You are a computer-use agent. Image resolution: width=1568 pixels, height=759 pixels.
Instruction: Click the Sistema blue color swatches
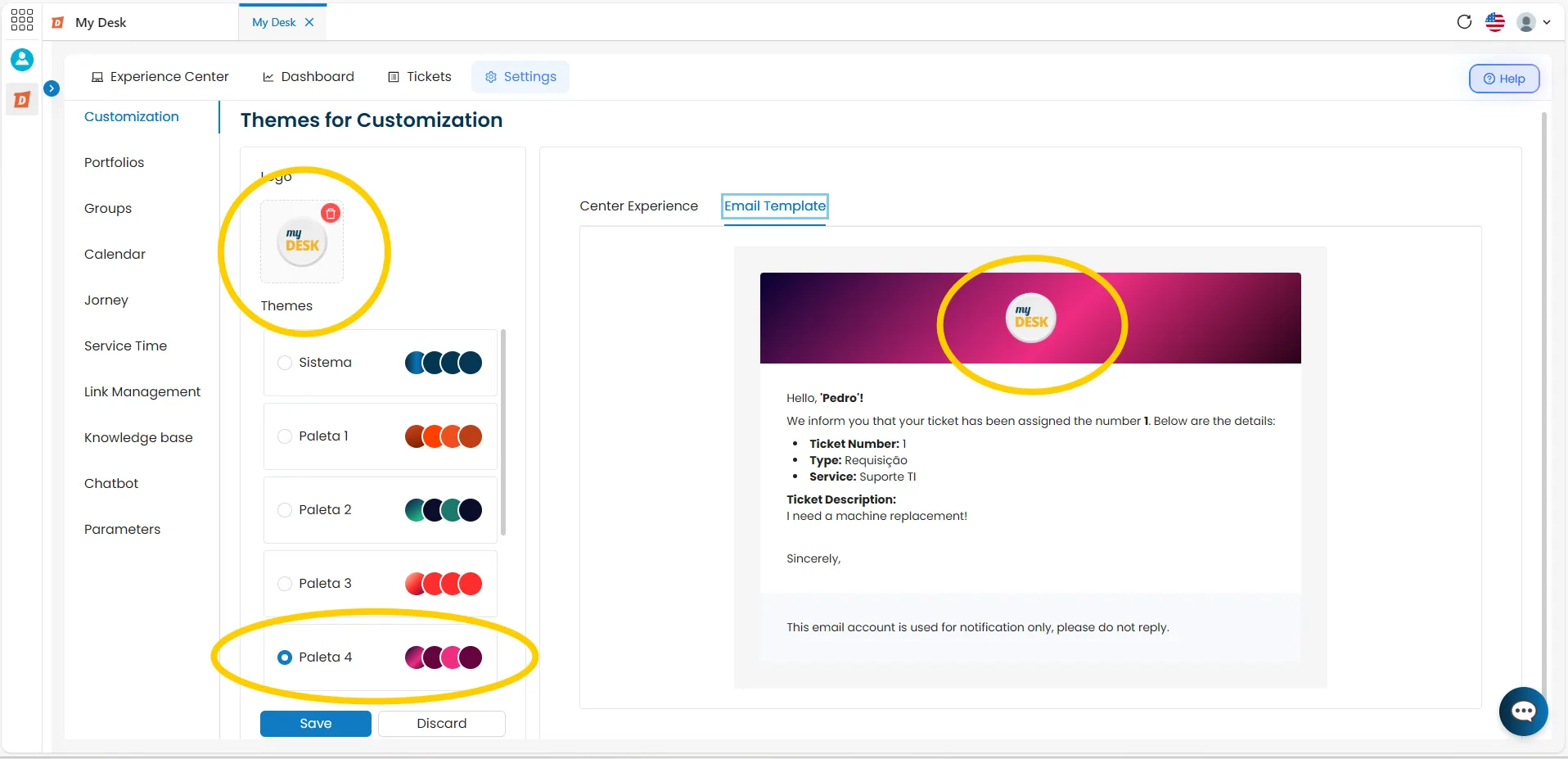[444, 363]
